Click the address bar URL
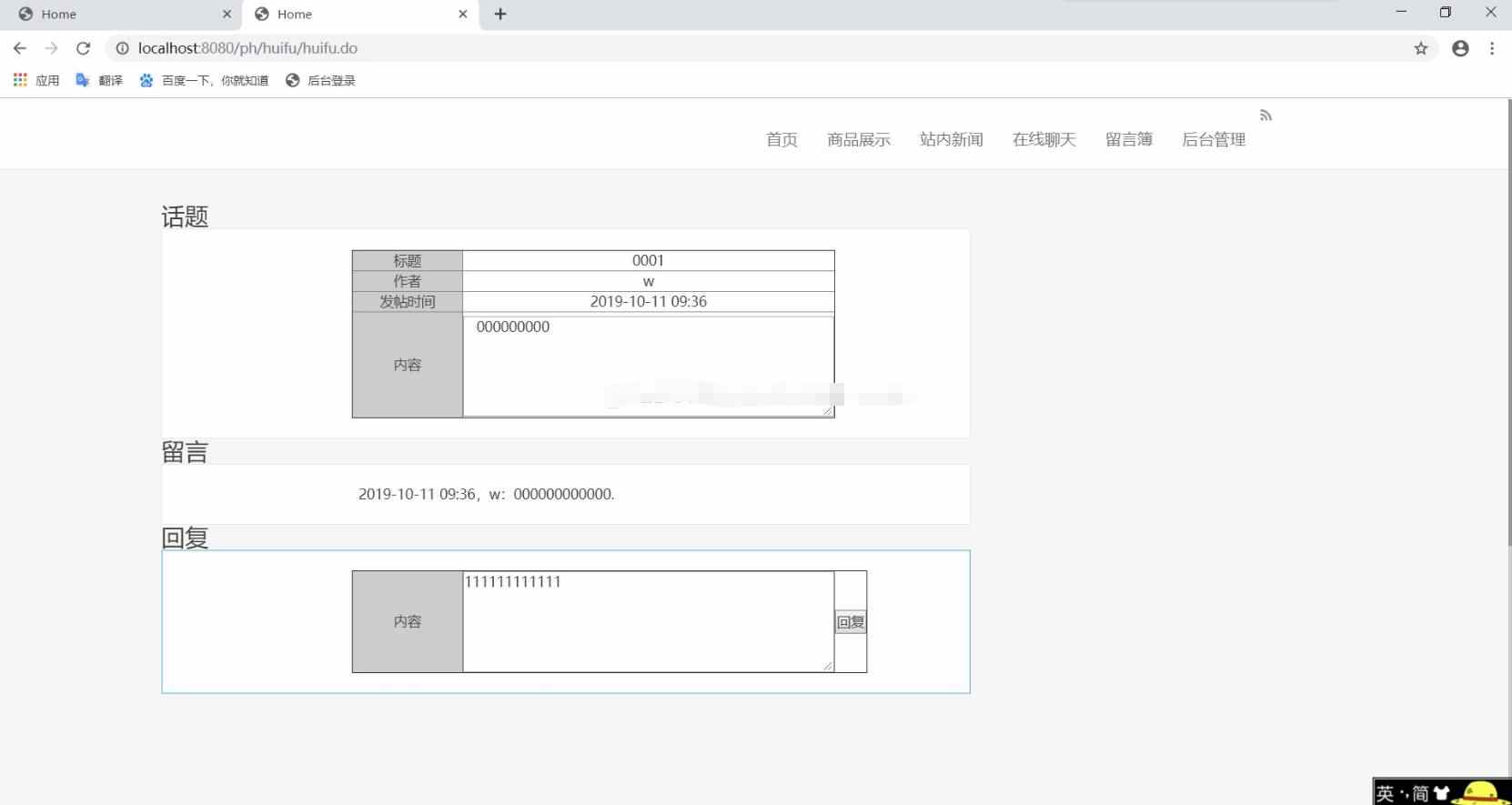Image resolution: width=1512 pixels, height=805 pixels. click(247, 48)
